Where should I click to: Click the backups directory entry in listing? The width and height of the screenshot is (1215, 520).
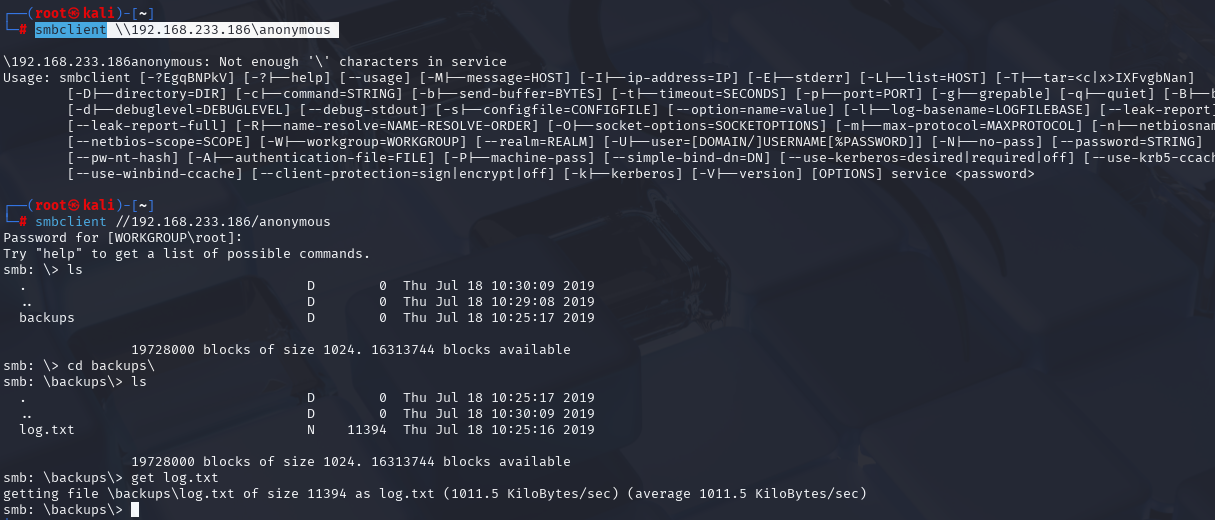click(47, 318)
